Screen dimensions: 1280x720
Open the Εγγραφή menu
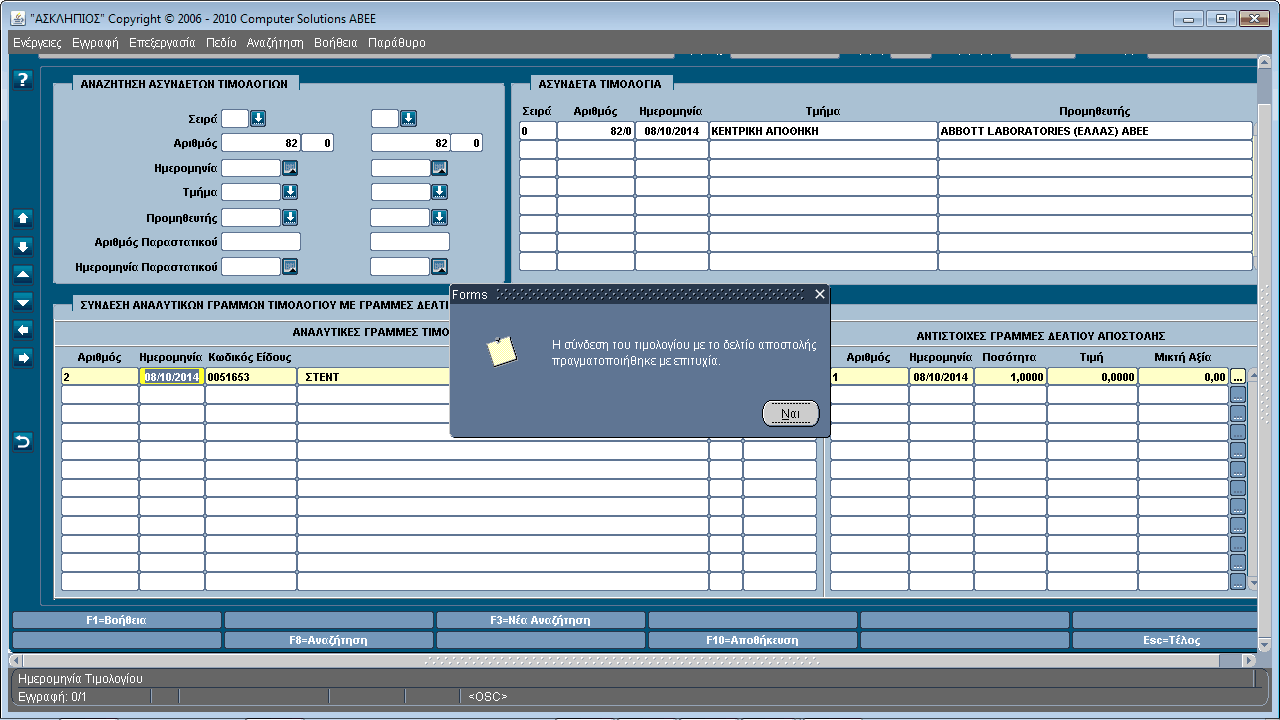(95, 43)
